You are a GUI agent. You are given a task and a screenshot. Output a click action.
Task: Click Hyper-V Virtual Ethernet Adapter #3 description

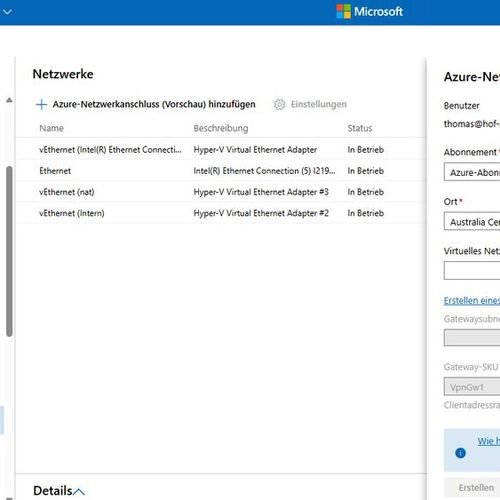point(261,192)
